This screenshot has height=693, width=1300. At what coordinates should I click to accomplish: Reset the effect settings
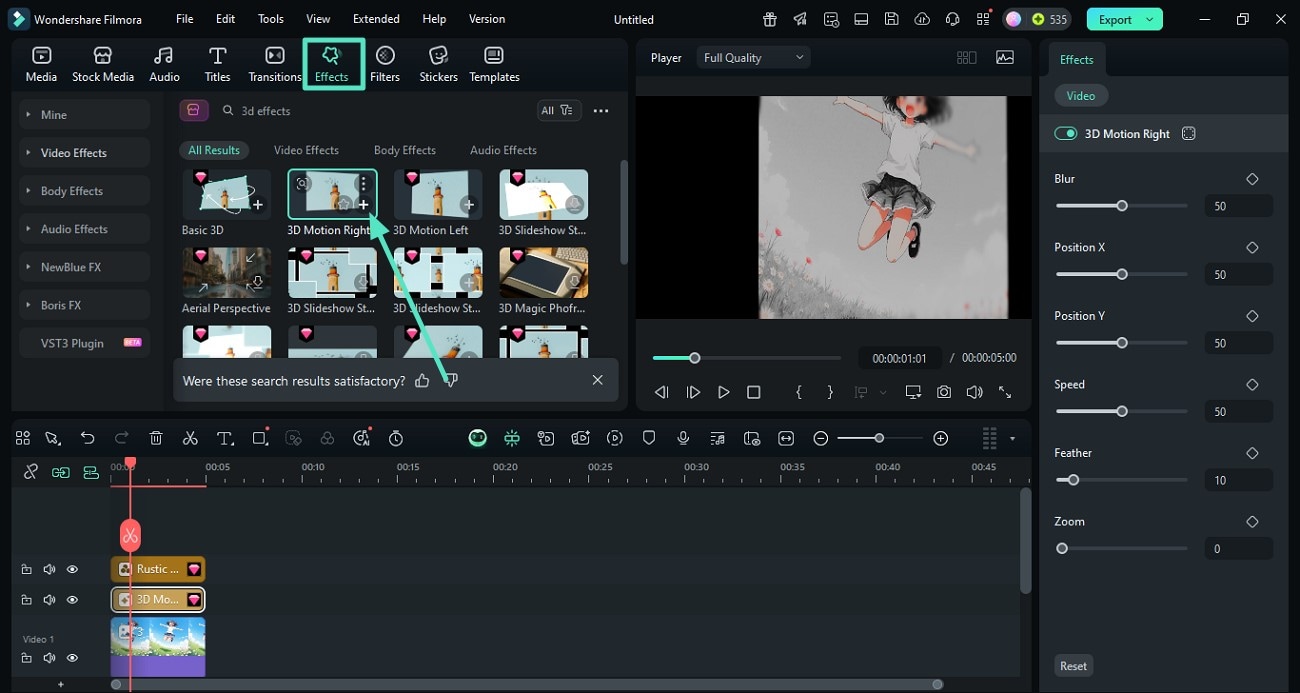1073,666
